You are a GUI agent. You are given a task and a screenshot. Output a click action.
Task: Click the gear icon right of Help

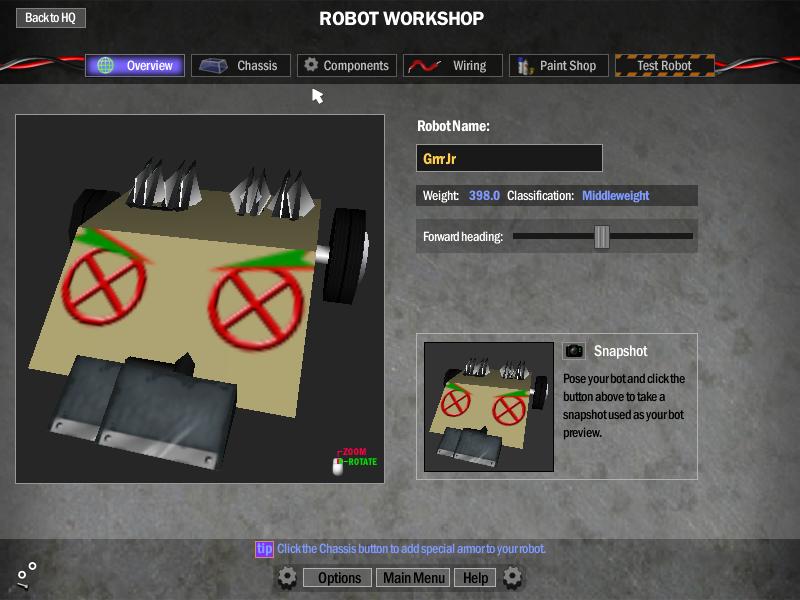point(512,577)
